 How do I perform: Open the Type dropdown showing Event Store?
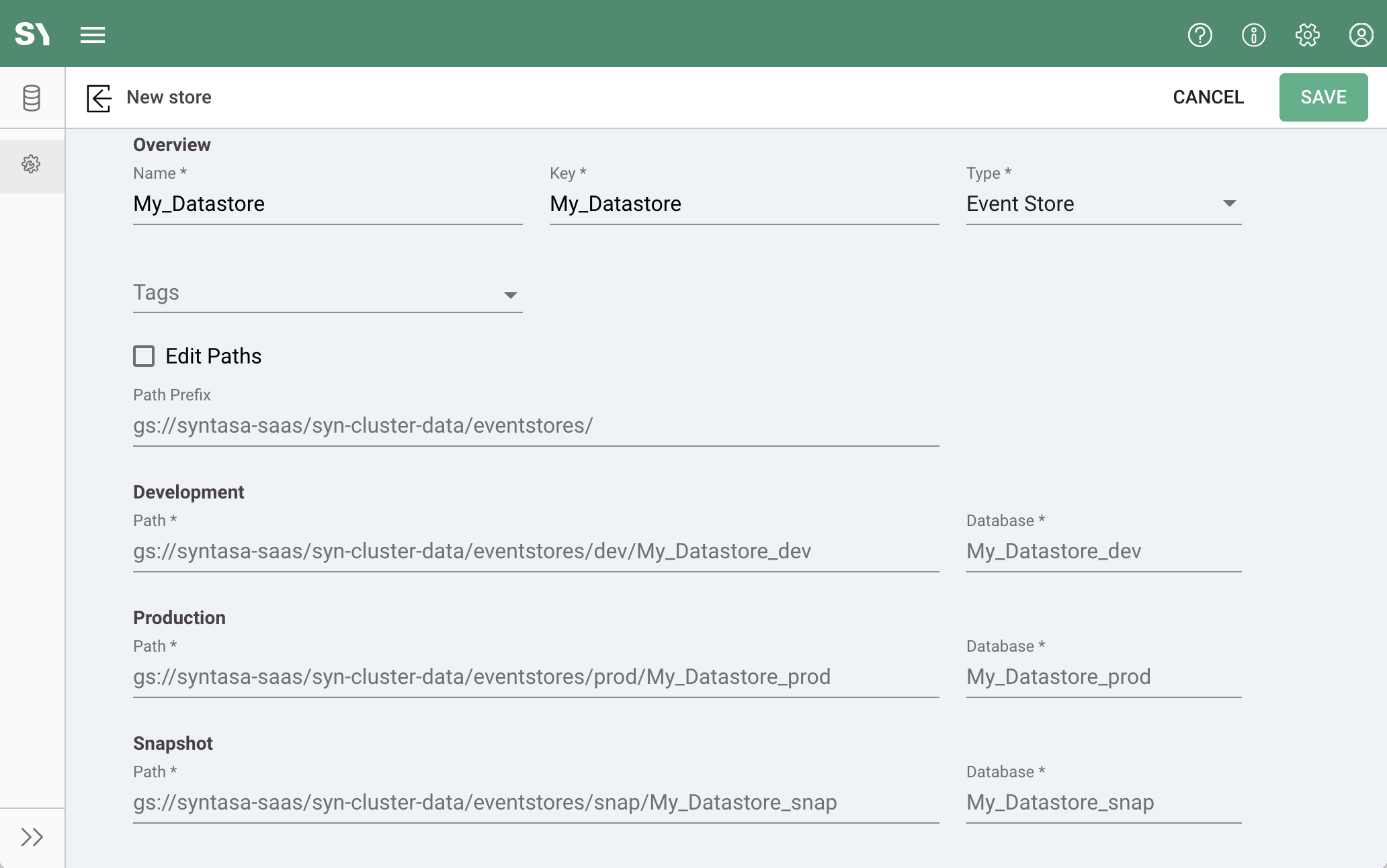[1103, 204]
